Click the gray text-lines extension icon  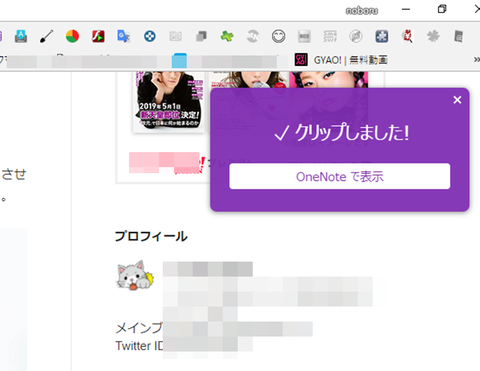pos(330,36)
